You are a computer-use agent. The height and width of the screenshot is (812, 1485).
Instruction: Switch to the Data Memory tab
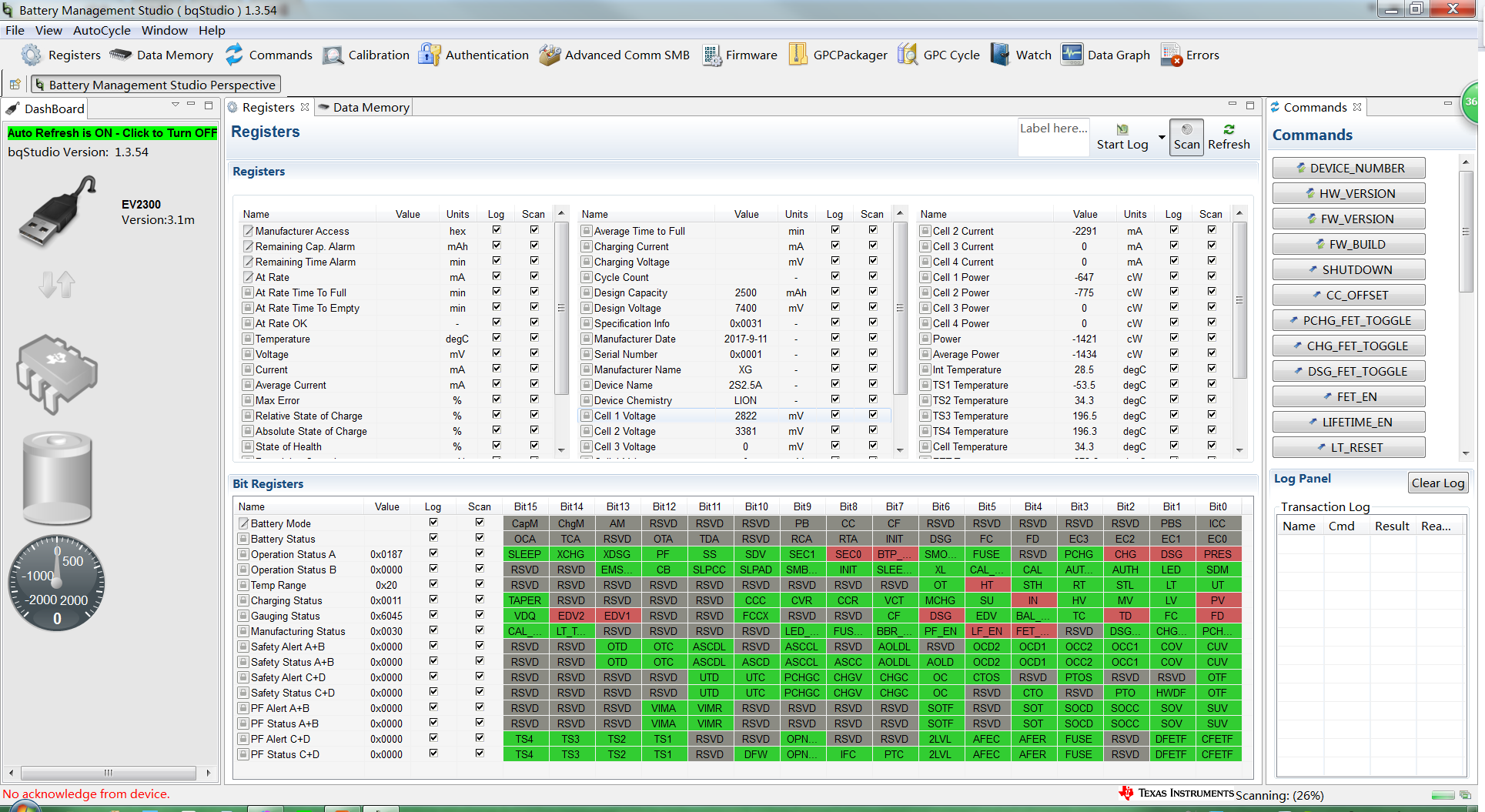pos(364,107)
